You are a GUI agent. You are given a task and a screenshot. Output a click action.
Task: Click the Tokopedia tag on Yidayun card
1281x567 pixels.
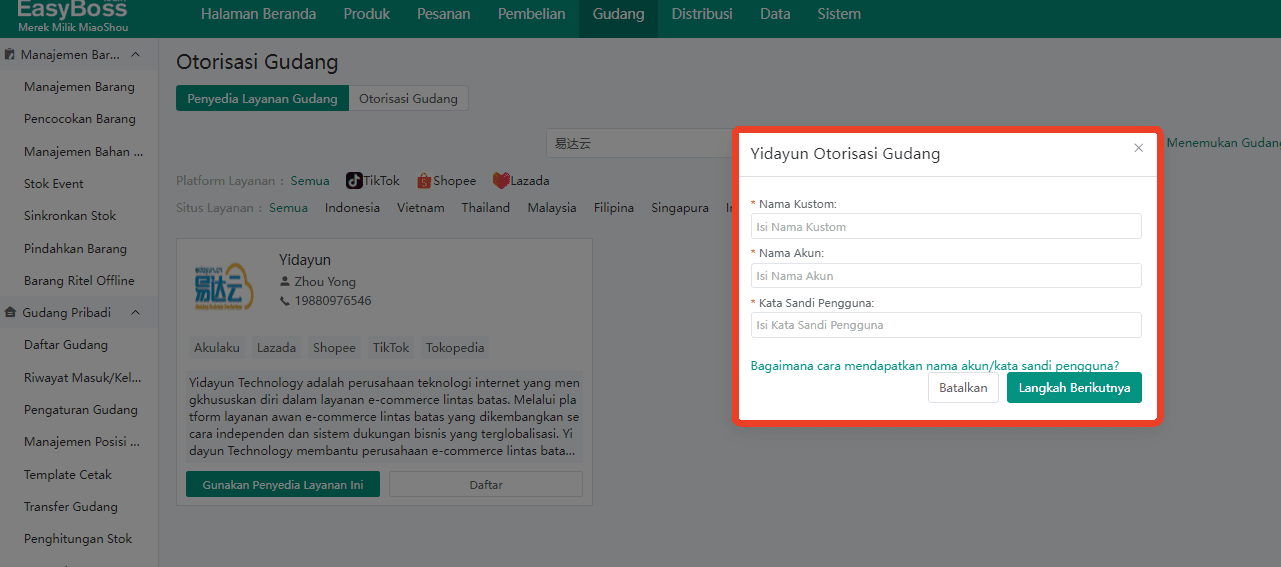tap(455, 348)
